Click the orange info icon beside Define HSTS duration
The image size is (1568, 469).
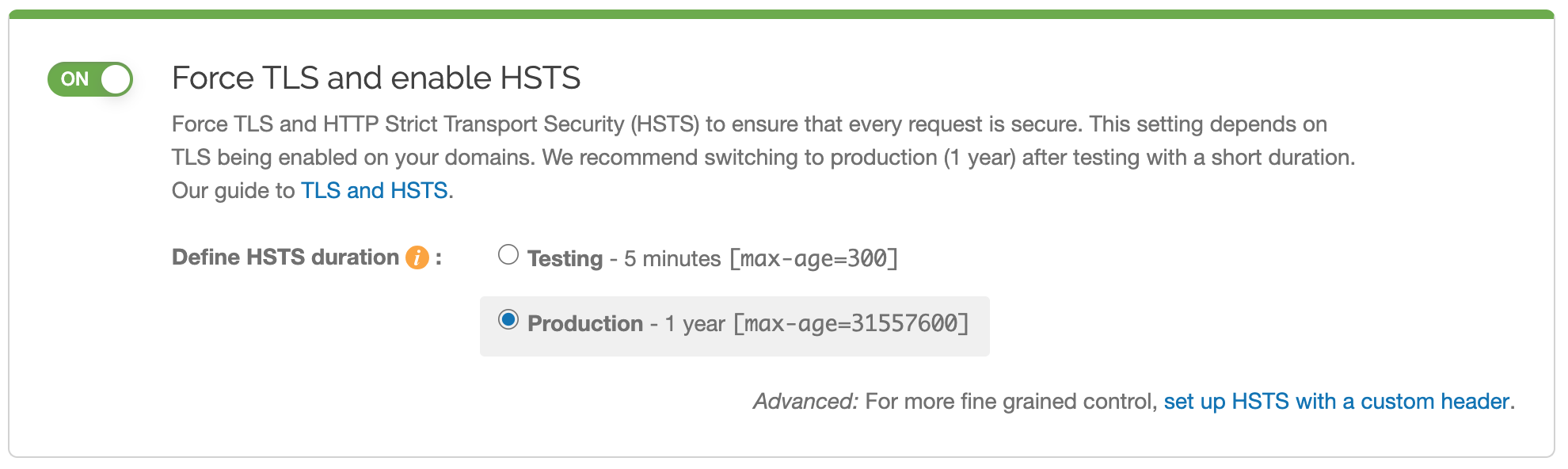point(417,256)
